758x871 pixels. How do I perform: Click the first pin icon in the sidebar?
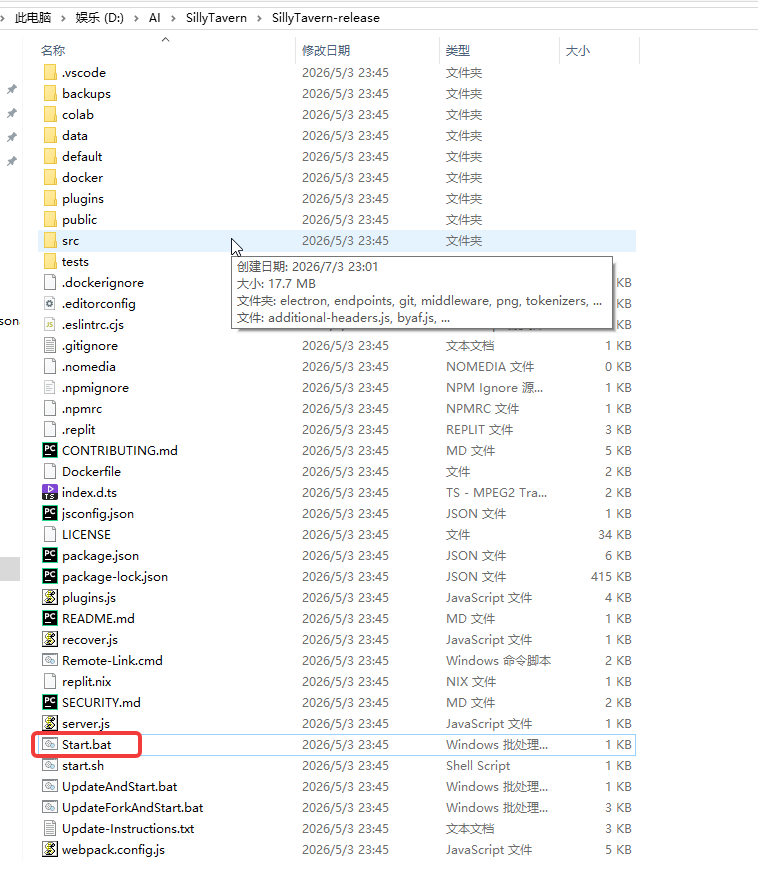pyautogui.click(x=12, y=89)
